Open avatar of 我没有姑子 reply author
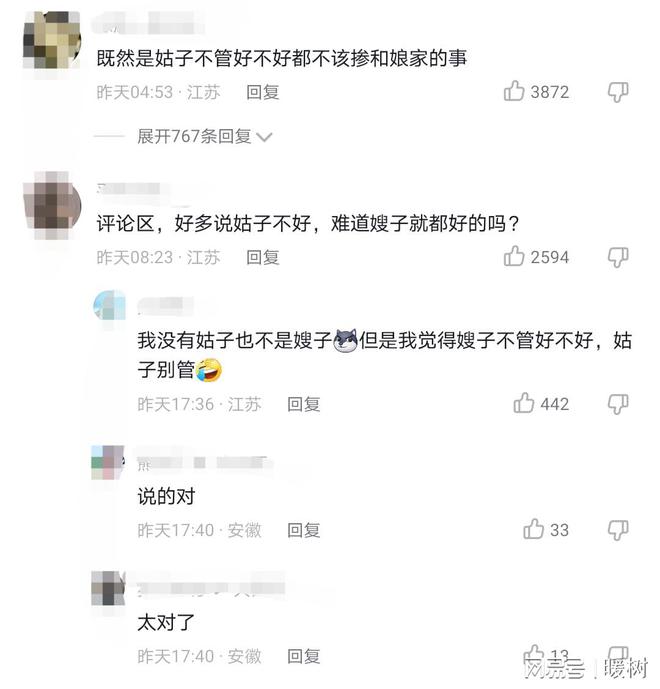The image size is (660, 689). tap(109, 305)
